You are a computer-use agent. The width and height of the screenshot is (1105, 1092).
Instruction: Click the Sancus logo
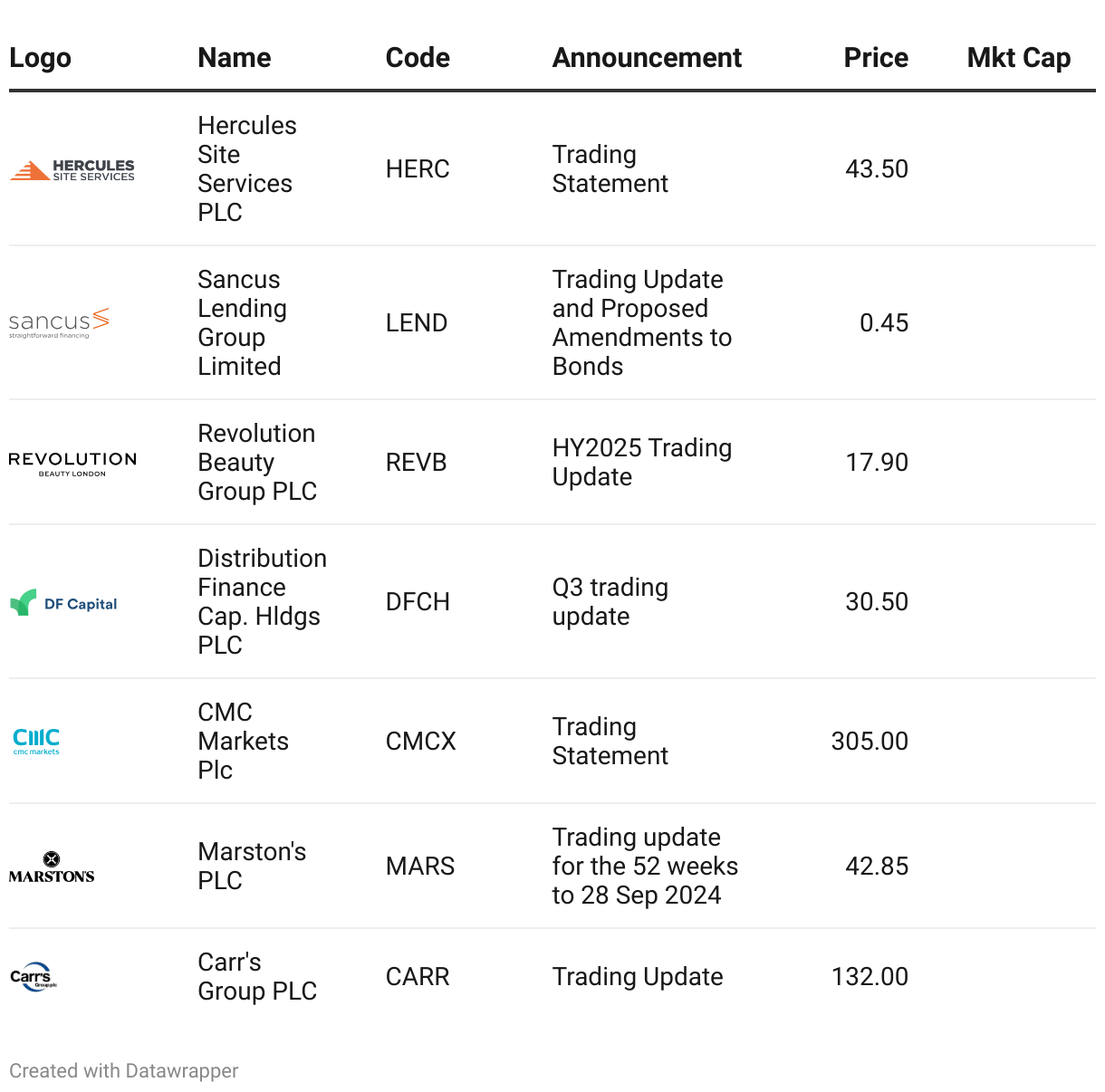coord(59,323)
